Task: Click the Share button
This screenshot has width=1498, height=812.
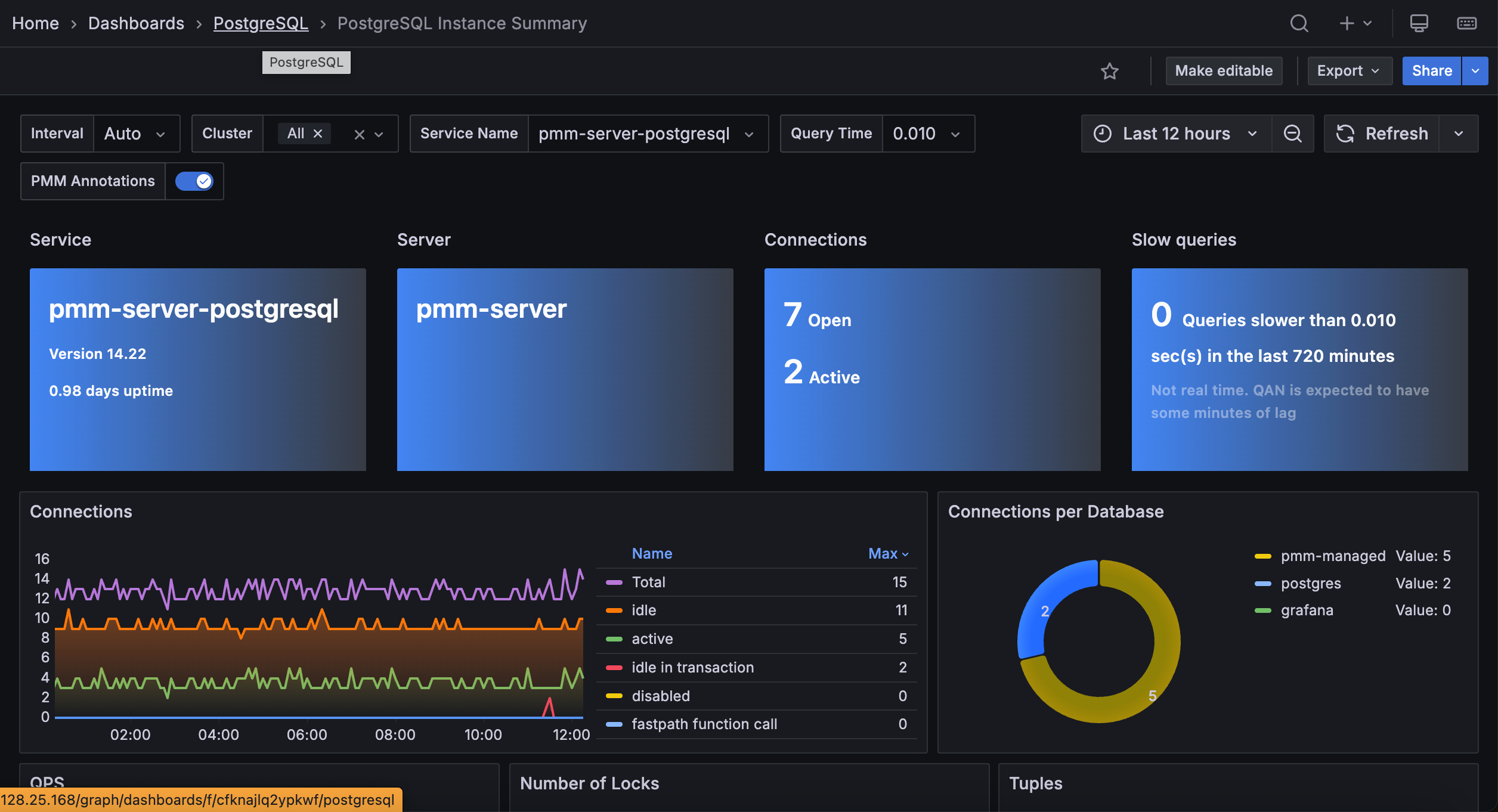Action: [1431, 71]
